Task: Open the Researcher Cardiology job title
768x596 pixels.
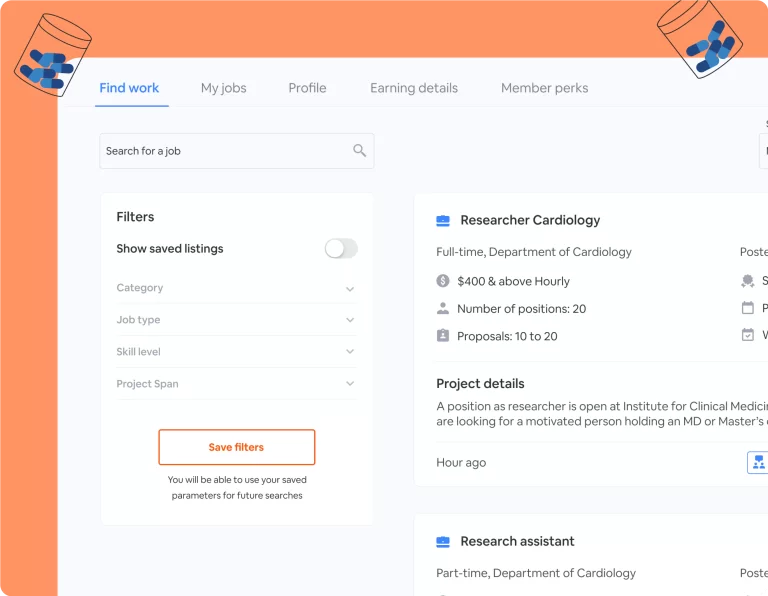Action: tap(530, 220)
